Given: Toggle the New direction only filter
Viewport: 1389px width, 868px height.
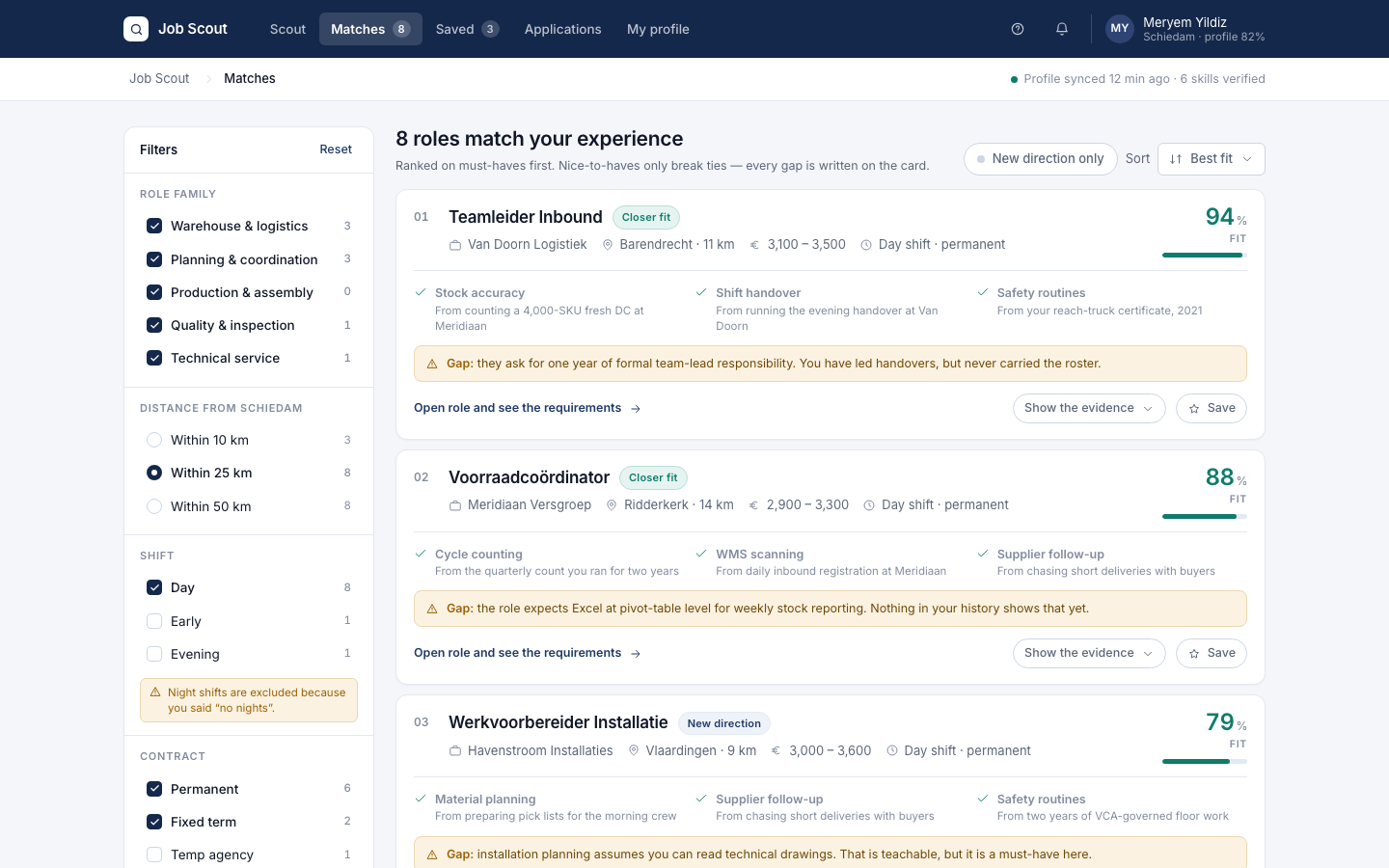Looking at the screenshot, I should [1040, 159].
